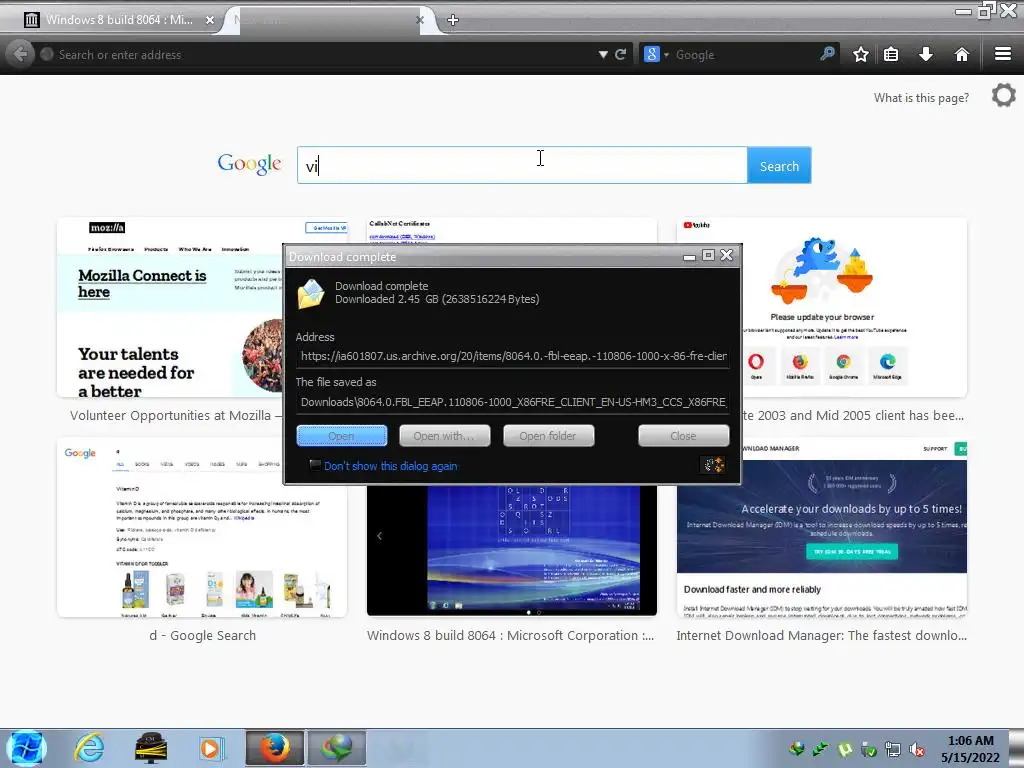Image resolution: width=1024 pixels, height=768 pixels.
Task: Click the small icon at dialog bottom-right
Action: coord(712,464)
